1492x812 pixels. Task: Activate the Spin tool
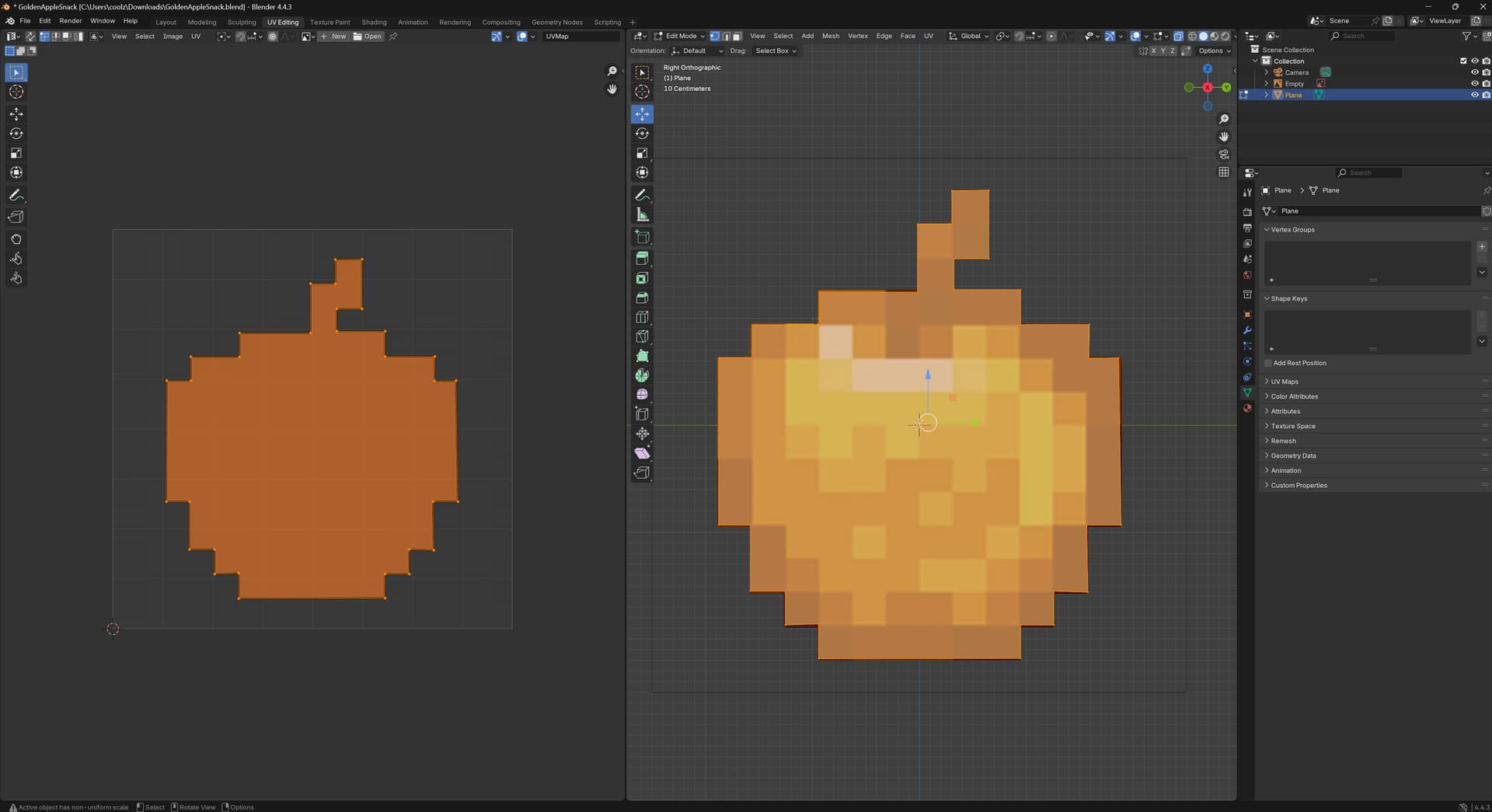[642, 375]
